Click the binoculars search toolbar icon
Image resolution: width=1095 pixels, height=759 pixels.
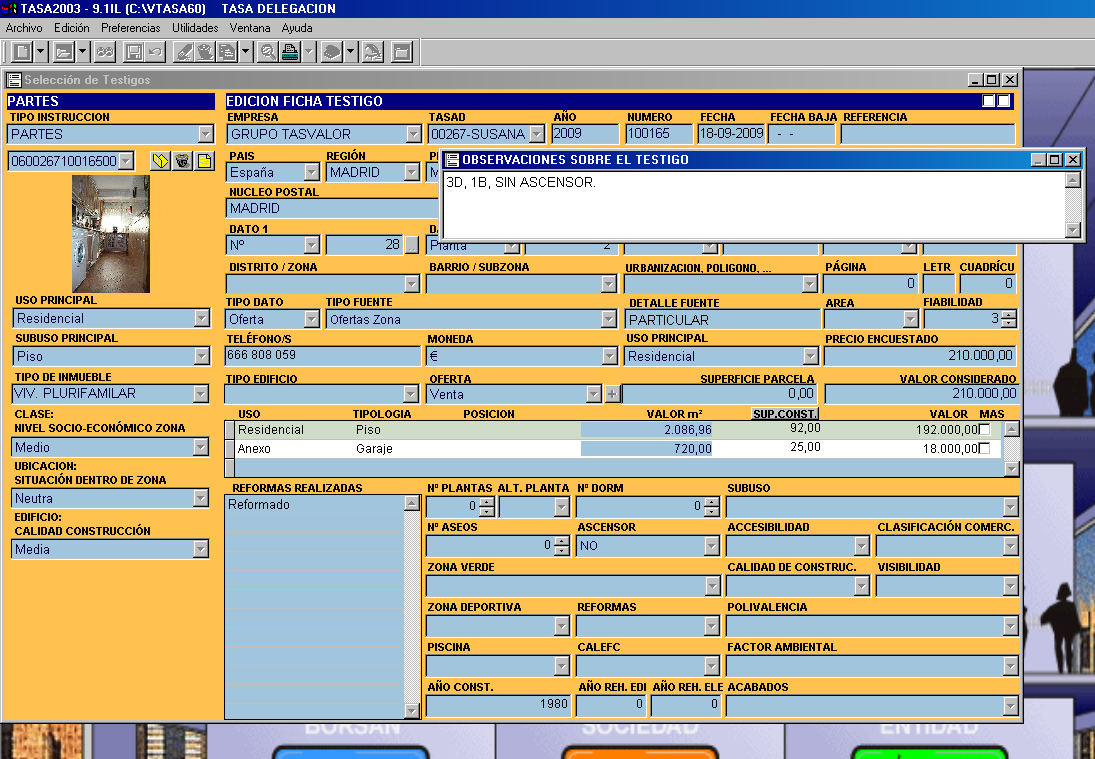pyautogui.click(x=105, y=51)
